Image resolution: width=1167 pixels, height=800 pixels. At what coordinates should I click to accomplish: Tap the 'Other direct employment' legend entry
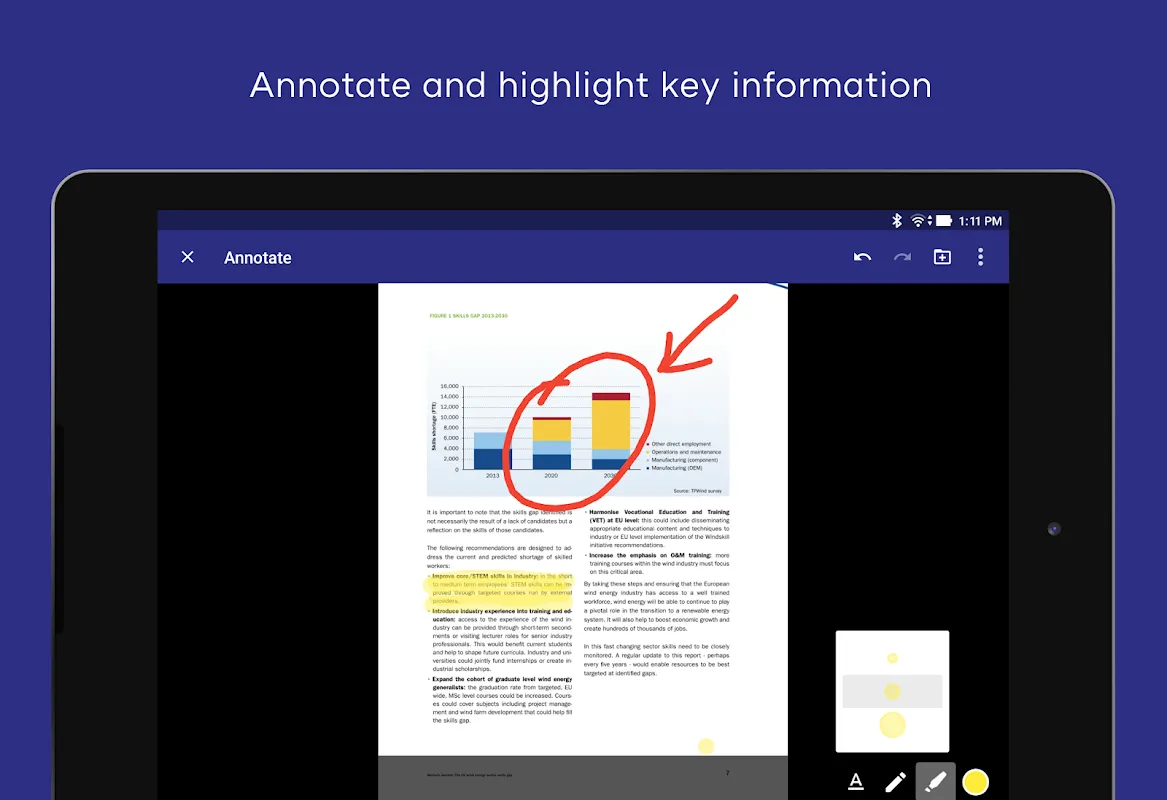pyautogui.click(x=680, y=444)
